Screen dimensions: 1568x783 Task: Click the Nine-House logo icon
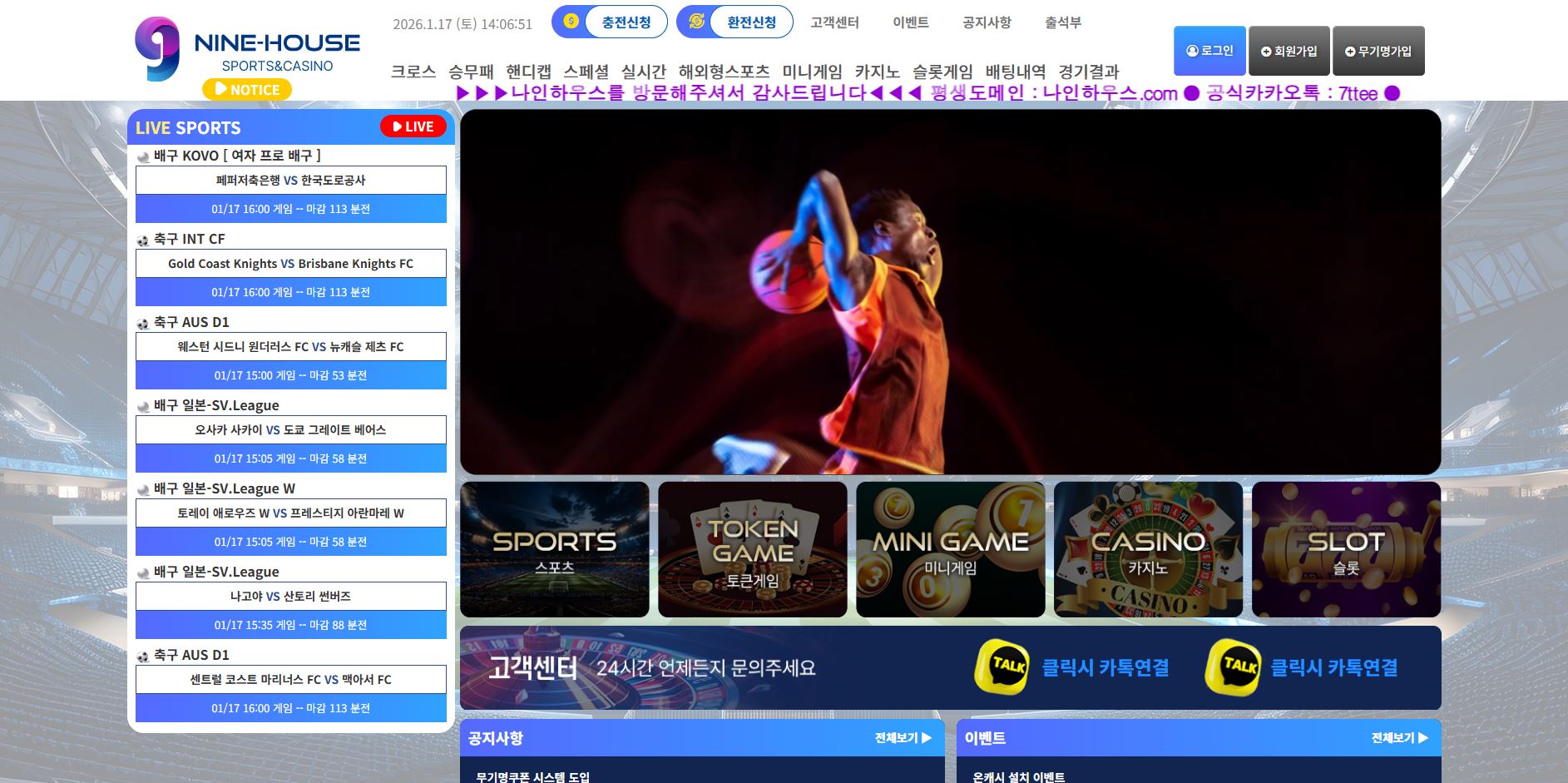click(157, 49)
